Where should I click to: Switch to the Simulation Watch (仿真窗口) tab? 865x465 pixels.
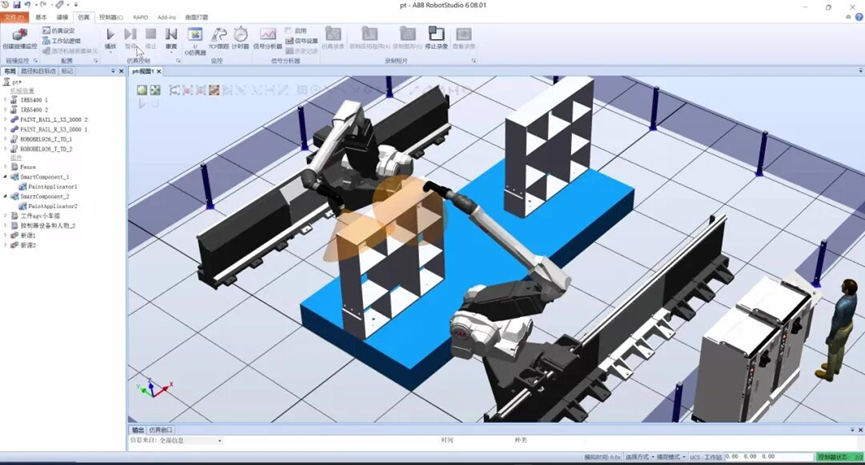(161, 430)
